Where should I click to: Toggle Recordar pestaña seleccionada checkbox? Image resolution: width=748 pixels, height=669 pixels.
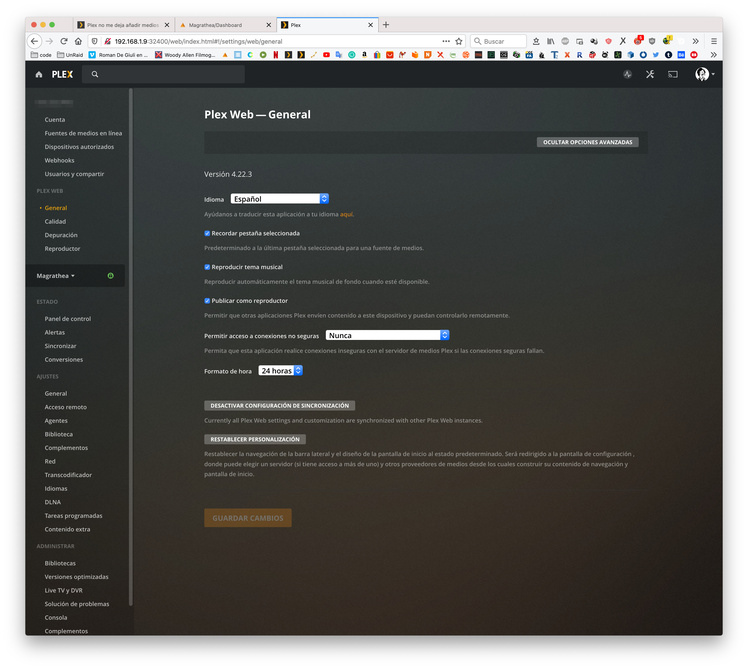pos(207,233)
